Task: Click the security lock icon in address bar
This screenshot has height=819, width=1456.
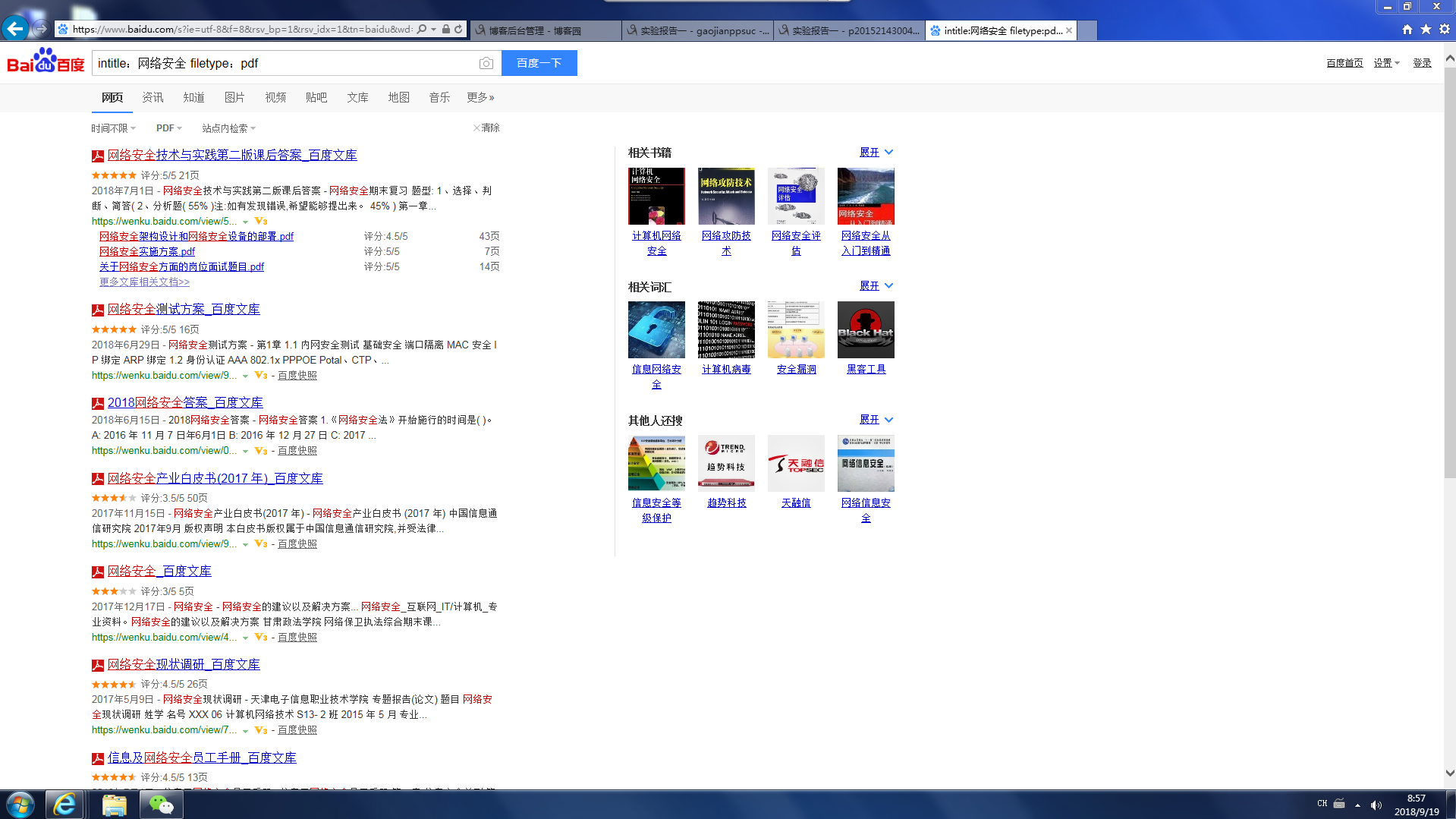Action: click(x=446, y=30)
